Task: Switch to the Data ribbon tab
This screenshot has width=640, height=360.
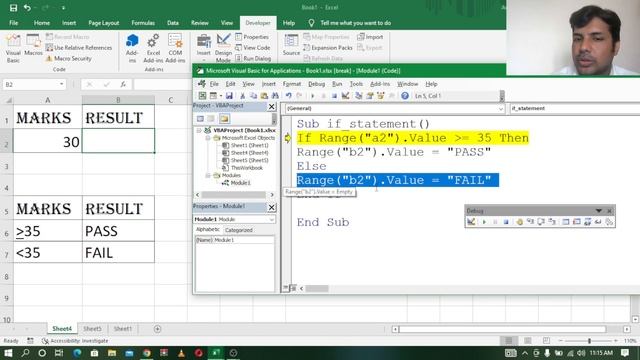Action: 173,23
